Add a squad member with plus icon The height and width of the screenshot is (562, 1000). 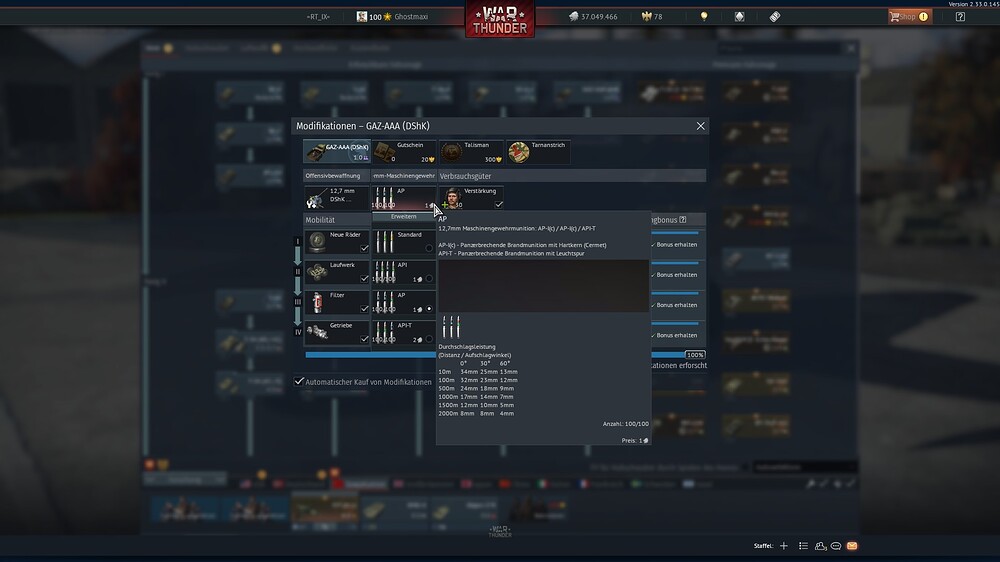click(x=784, y=546)
